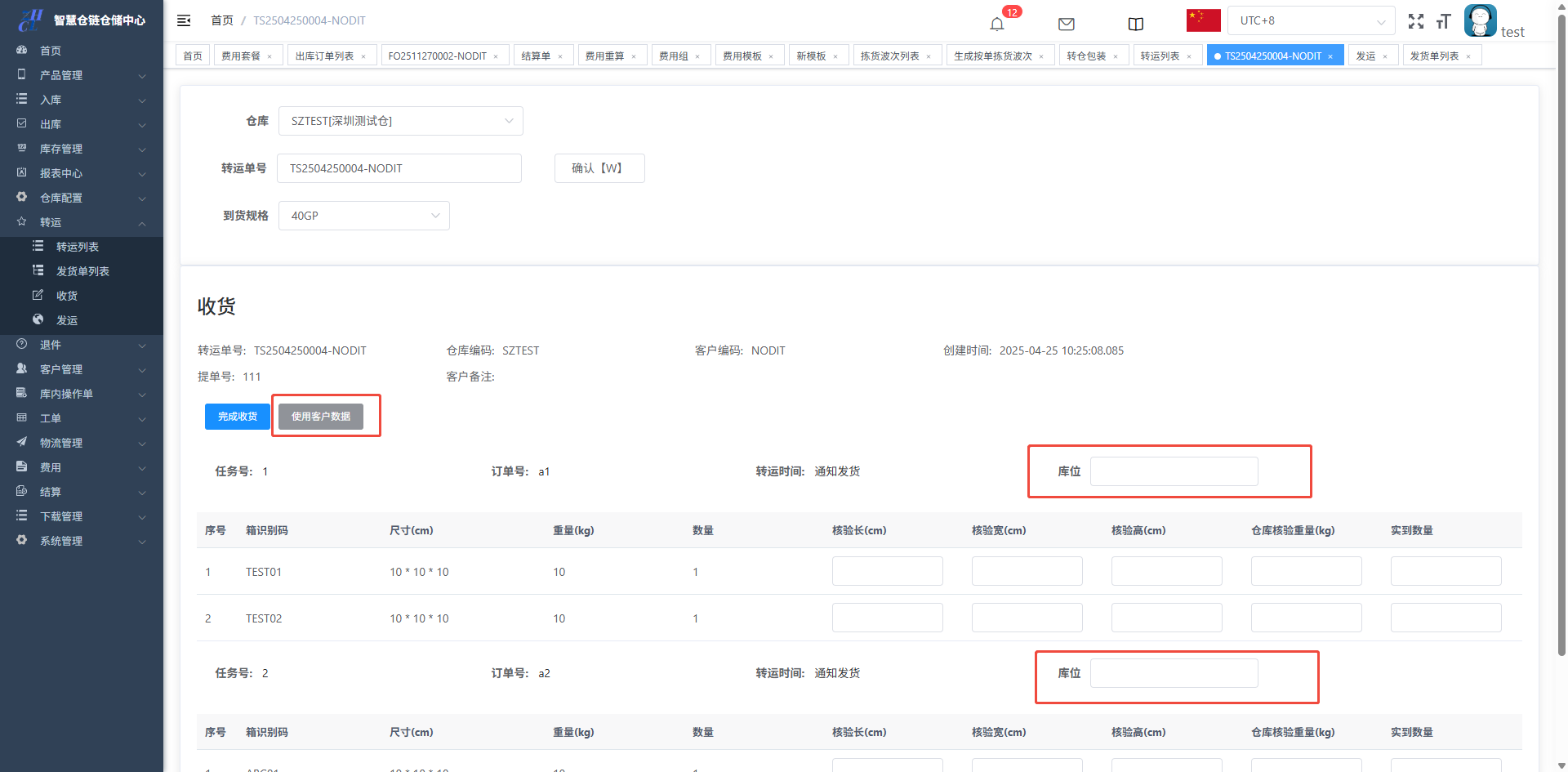
Task: Switch to the 转运列表 tab
Action: pyautogui.click(x=1160, y=56)
